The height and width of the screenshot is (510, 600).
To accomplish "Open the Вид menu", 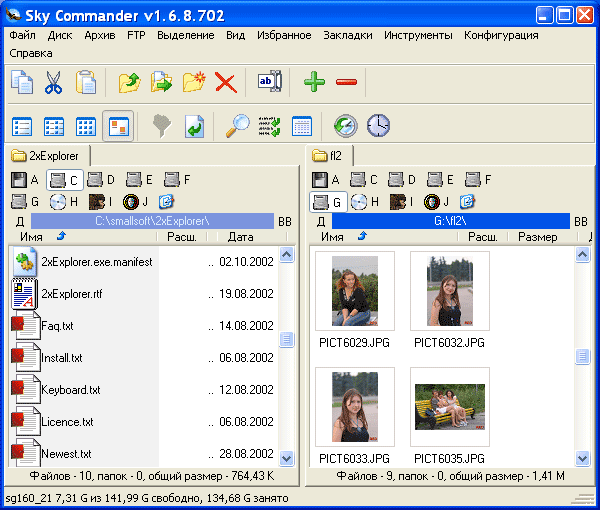I will point(235,36).
